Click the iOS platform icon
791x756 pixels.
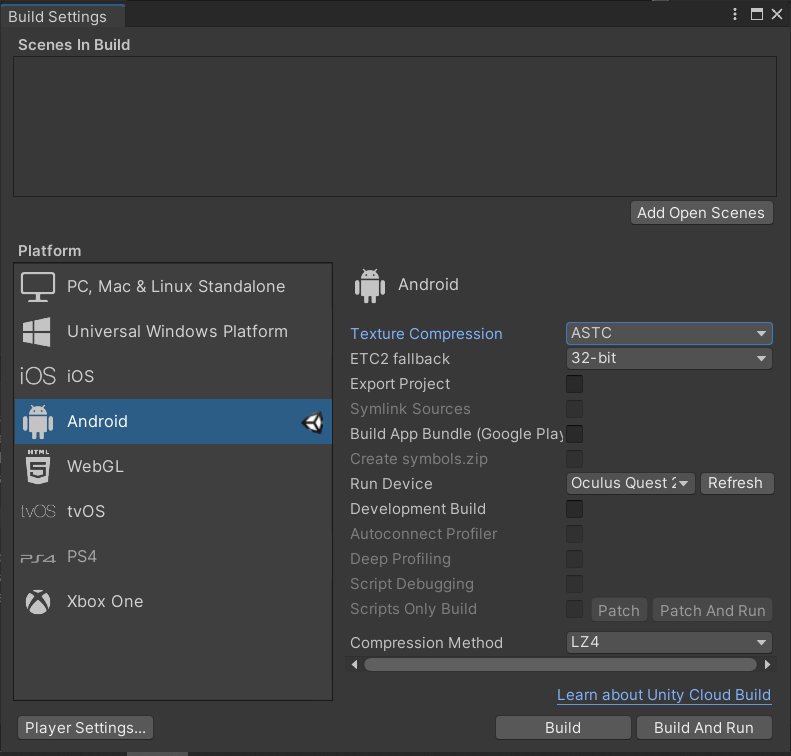(x=37, y=376)
